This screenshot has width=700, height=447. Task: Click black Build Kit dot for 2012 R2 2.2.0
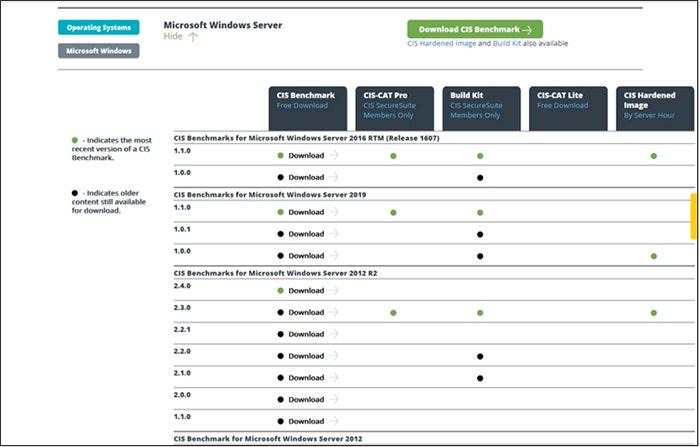point(480,356)
